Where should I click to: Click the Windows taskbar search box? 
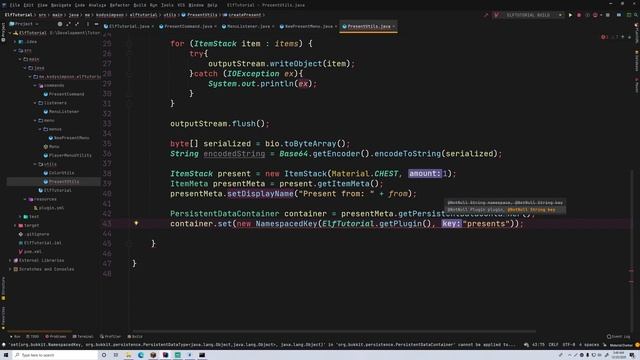coord(55,355)
